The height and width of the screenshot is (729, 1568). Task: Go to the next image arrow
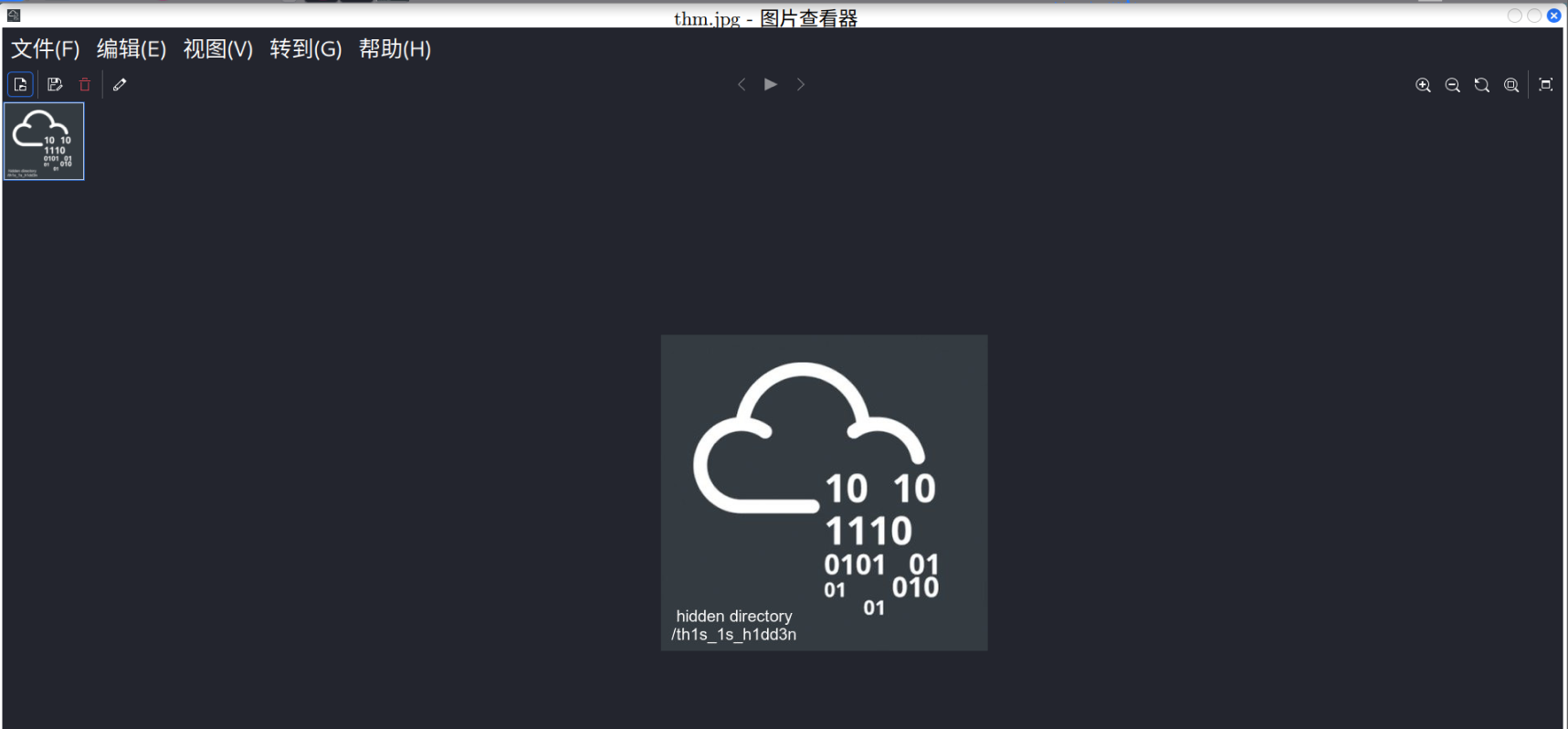pos(801,84)
